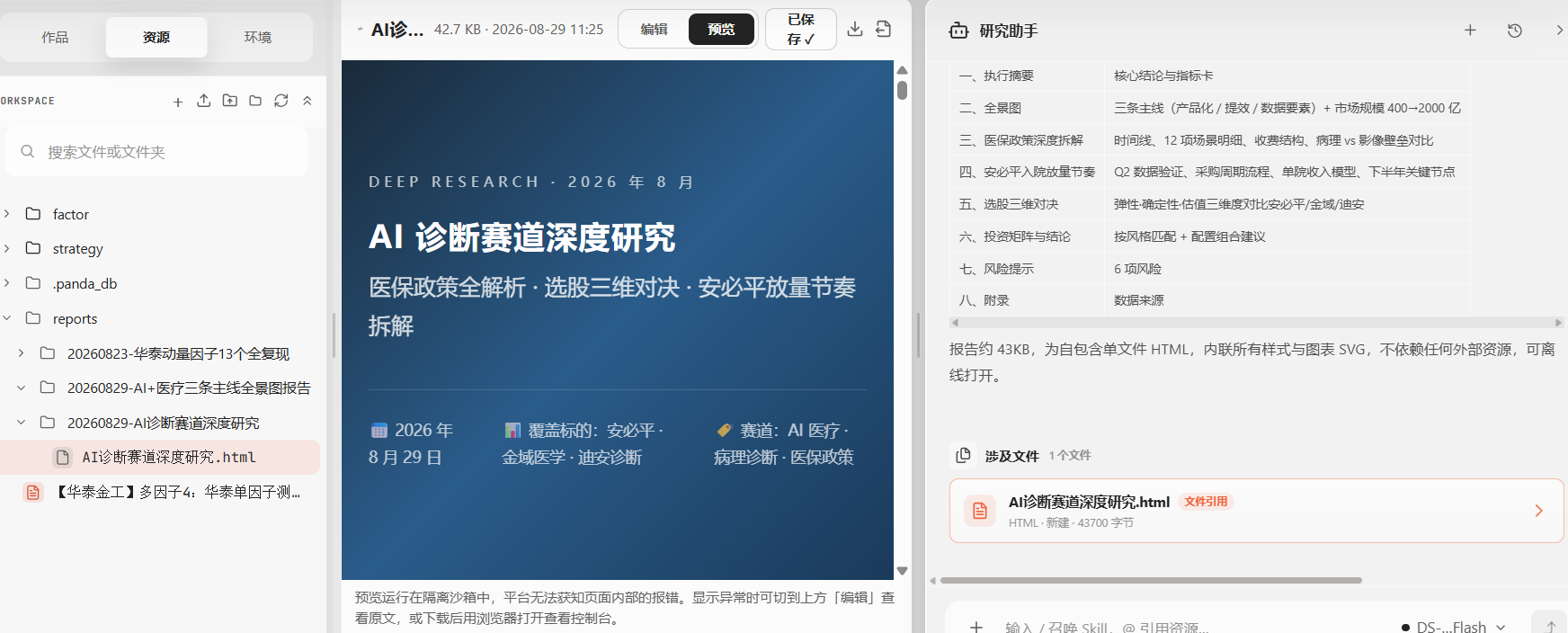Click the search magnifier icon
This screenshot has width=1568, height=633.
coord(28,151)
